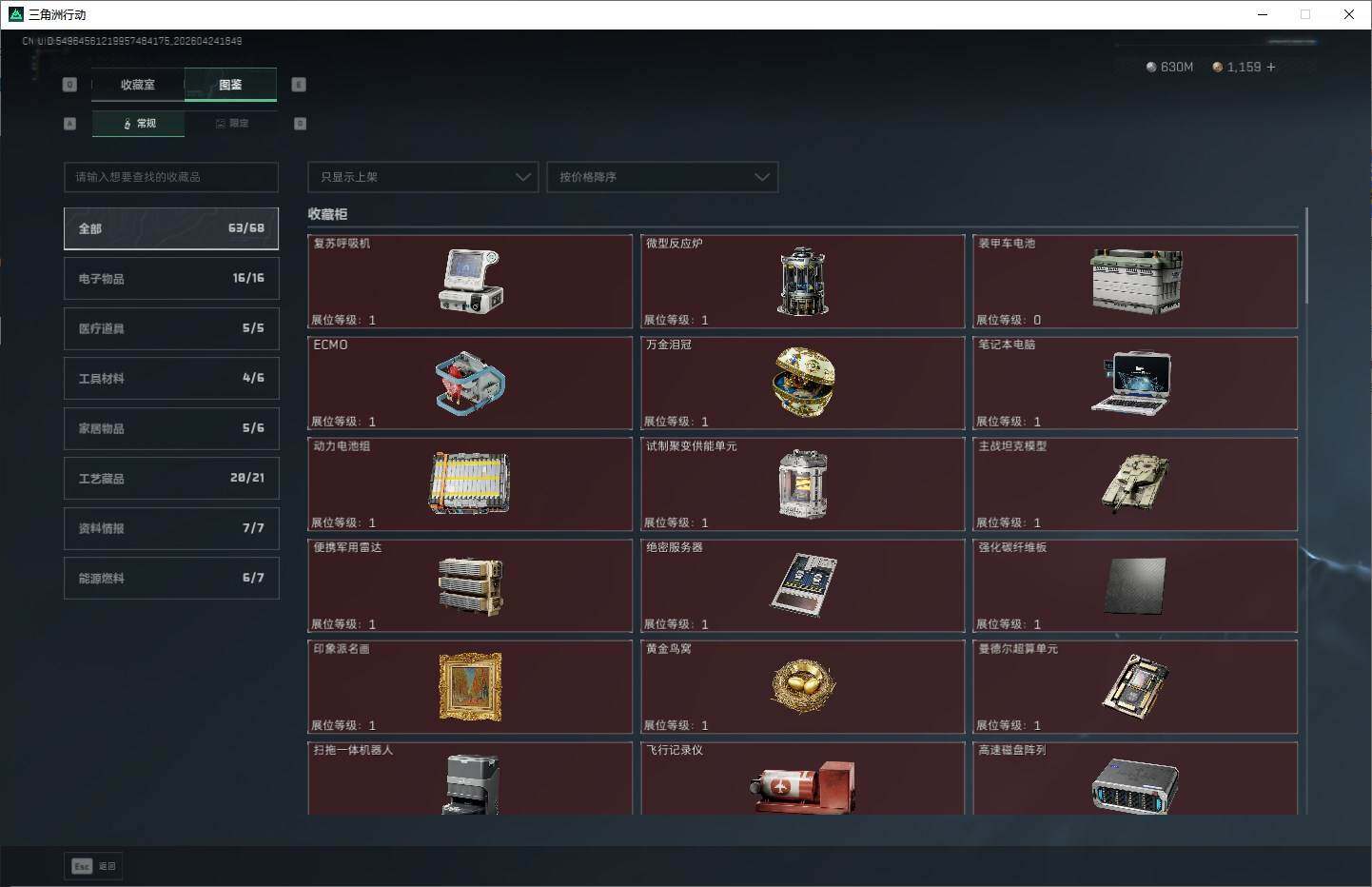The image size is (1372, 887).
Task: Click the 630M balance value
Action: [1177, 68]
